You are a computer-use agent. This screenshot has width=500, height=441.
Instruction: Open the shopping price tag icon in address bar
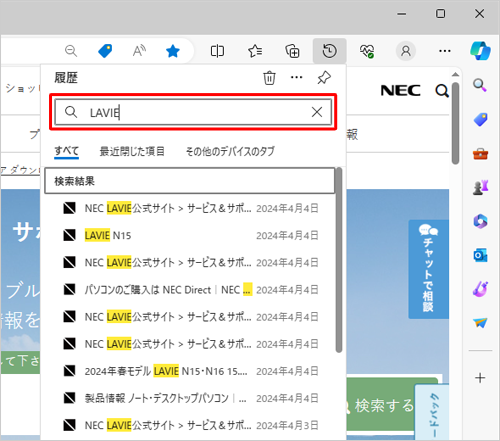coord(105,51)
